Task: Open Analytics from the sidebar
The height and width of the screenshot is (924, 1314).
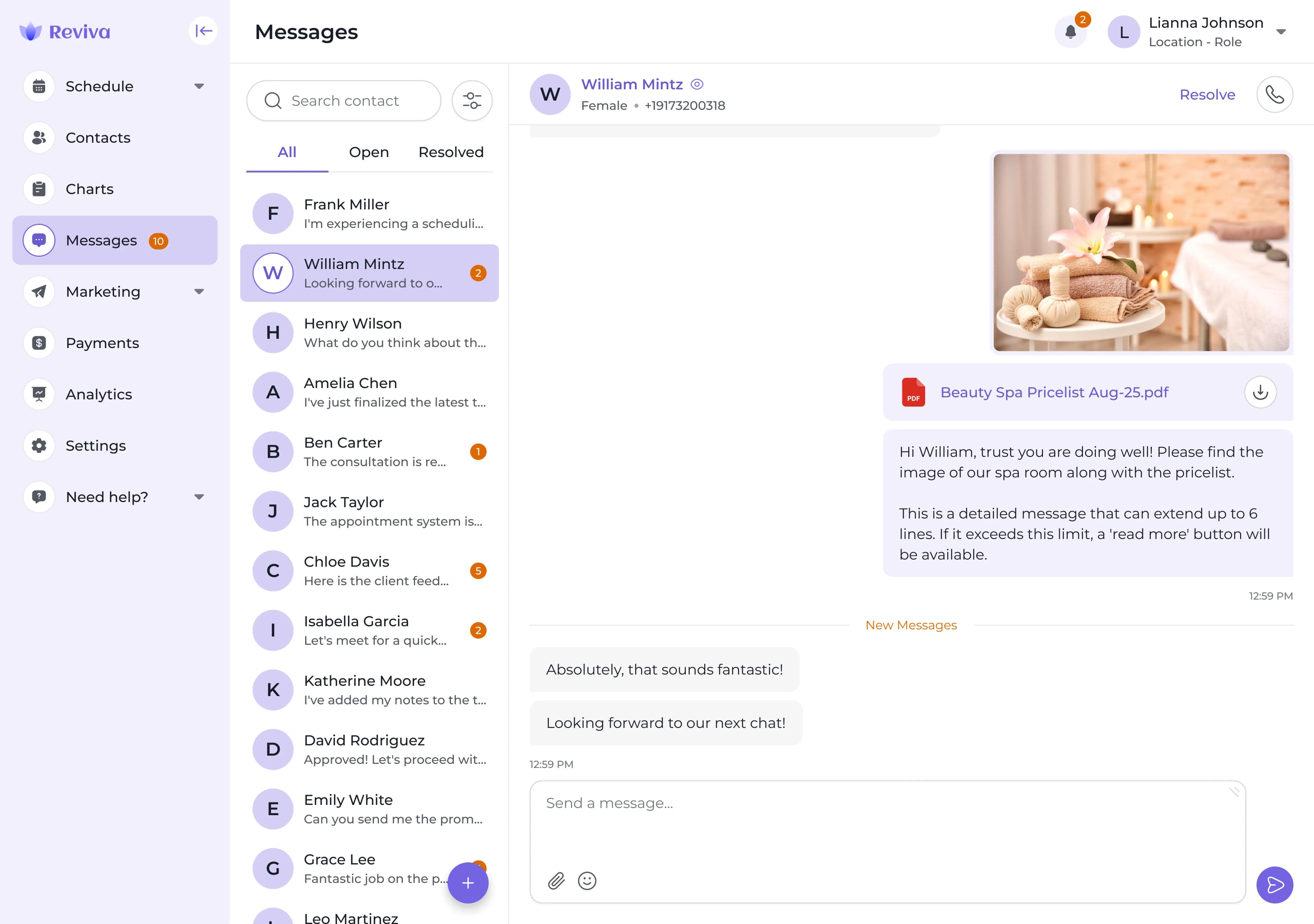Action: point(99,395)
